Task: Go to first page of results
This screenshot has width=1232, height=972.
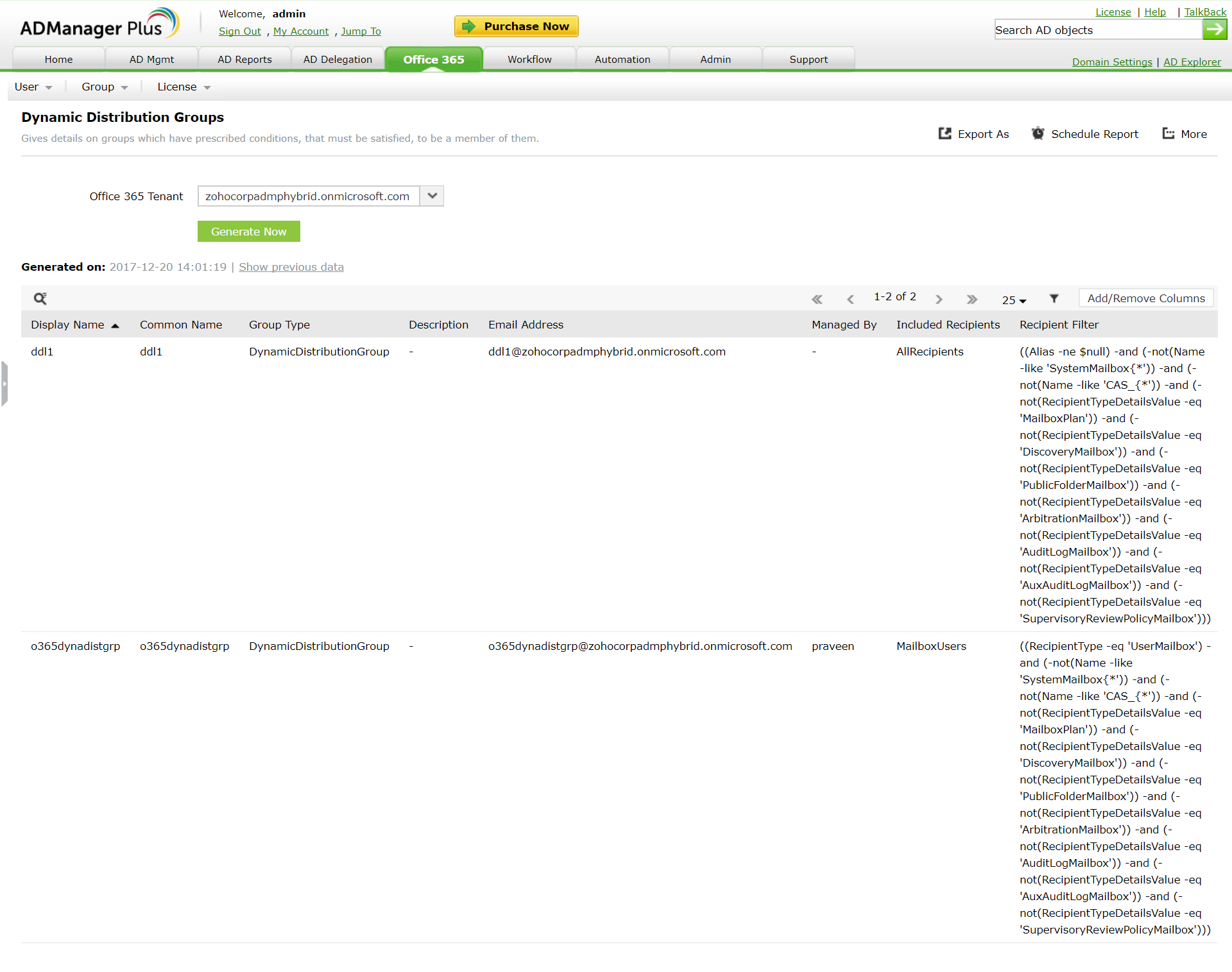Action: (817, 299)
